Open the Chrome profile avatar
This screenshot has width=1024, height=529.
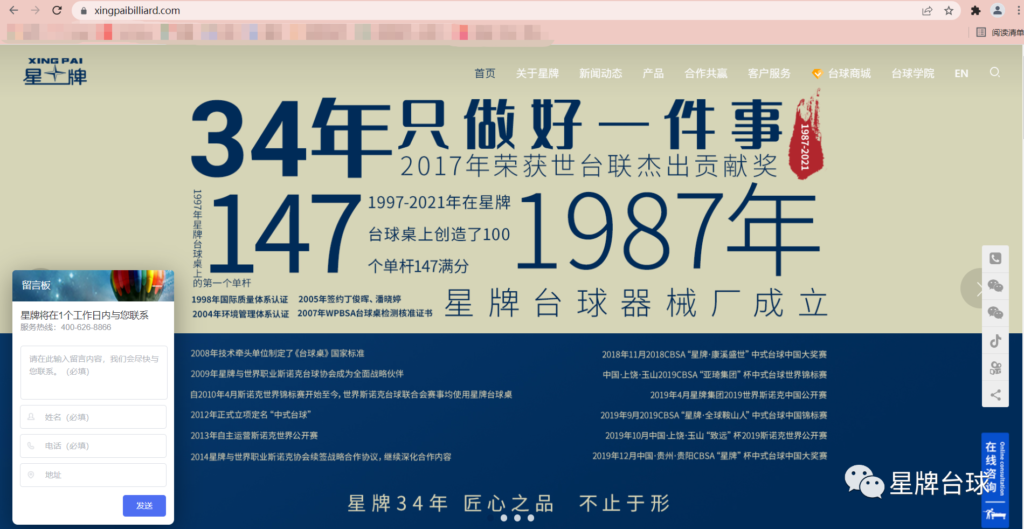point(997,10)
